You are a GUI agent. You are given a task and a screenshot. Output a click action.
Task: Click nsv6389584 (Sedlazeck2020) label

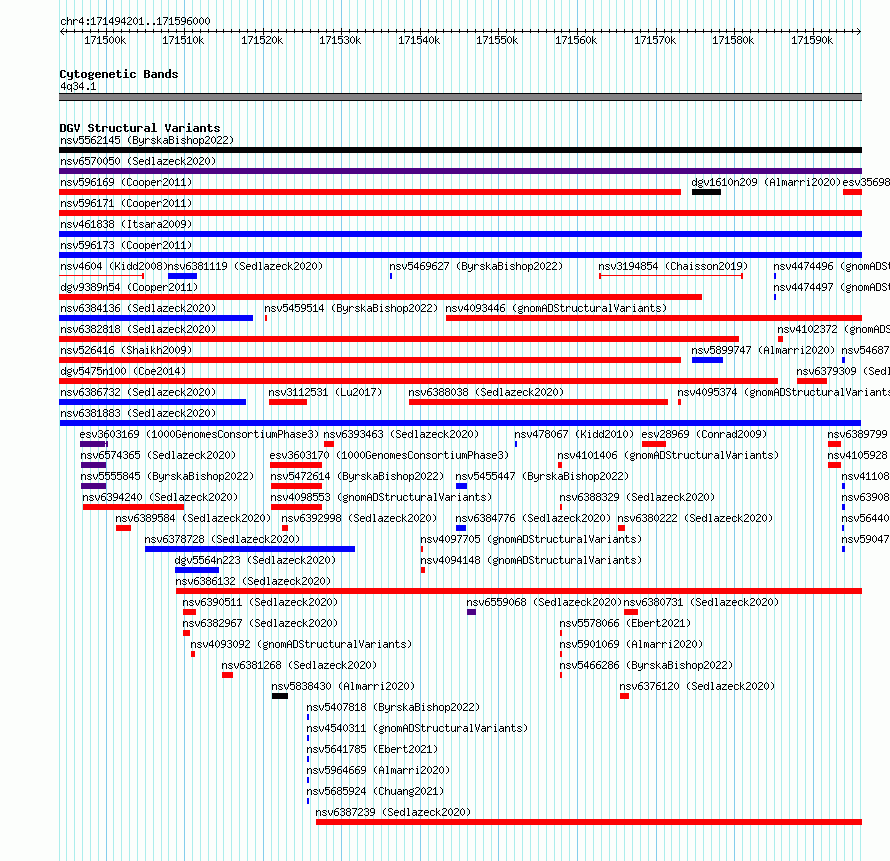[193, 518]
